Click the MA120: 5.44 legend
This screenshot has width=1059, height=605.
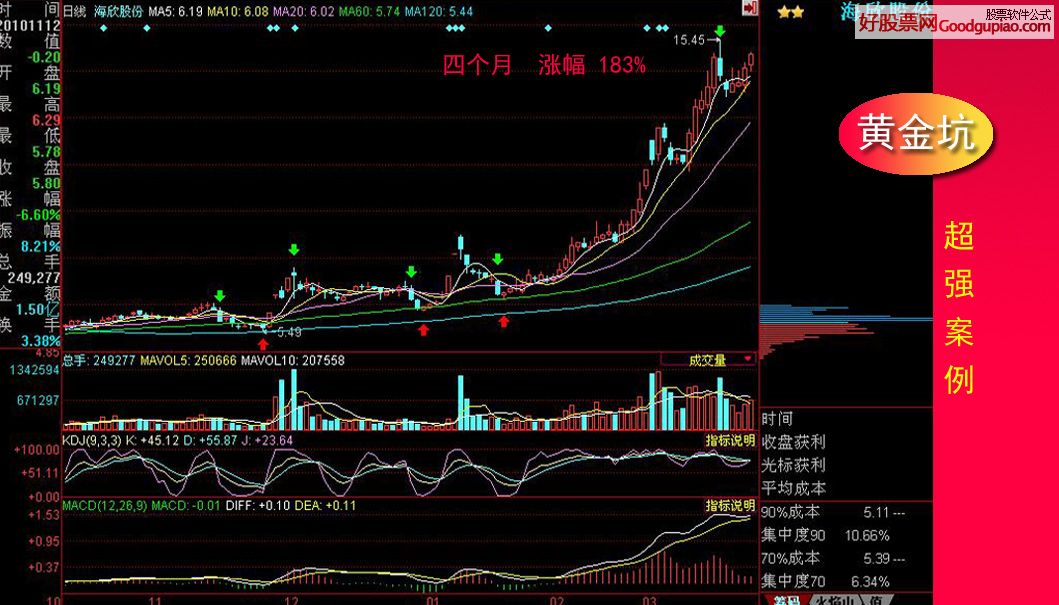tap(439, 11)
